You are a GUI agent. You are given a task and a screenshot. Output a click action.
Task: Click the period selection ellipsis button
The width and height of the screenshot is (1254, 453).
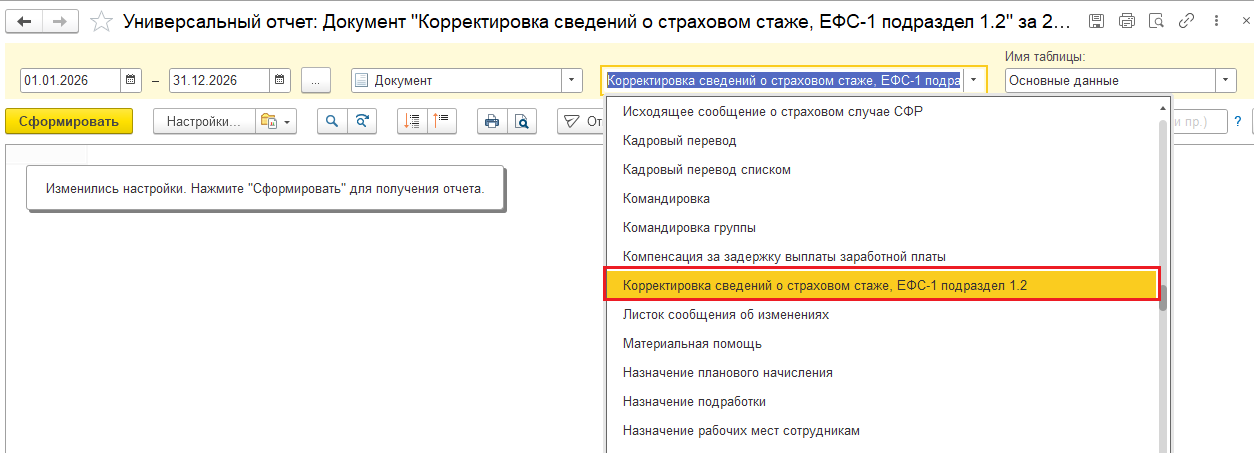pyautogui.click(x=315, y=80)
